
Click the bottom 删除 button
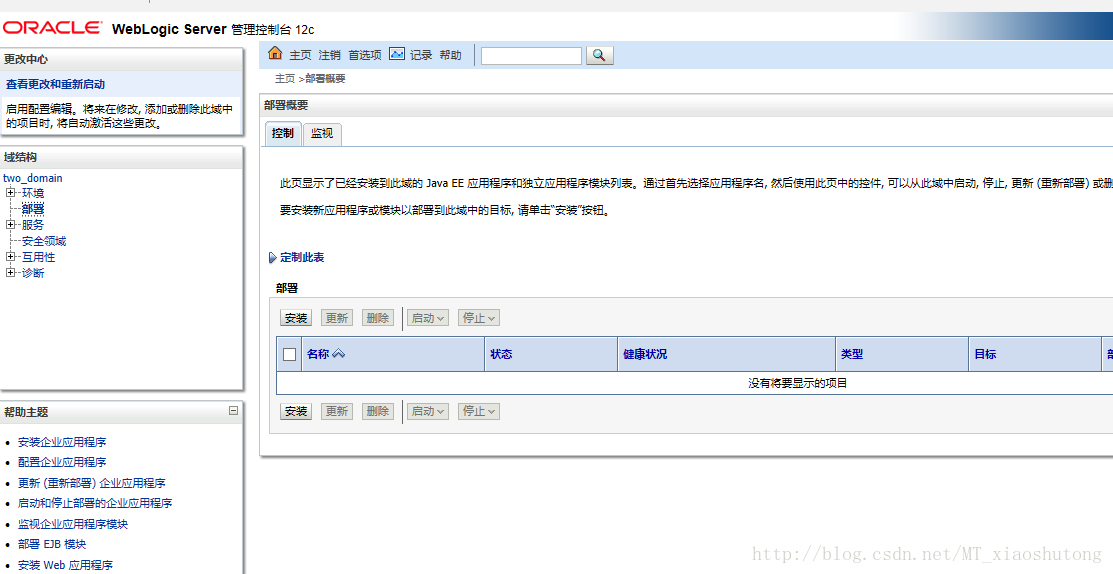pos(378,411)
